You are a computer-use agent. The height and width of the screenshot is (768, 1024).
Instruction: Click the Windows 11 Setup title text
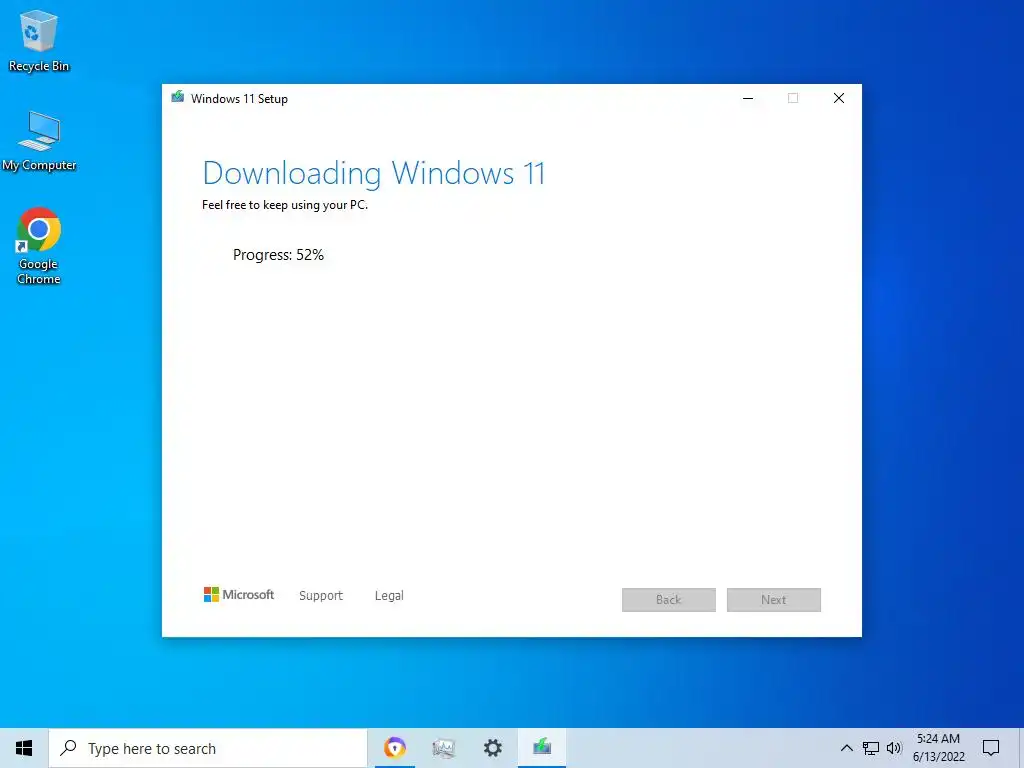tap(239, 99)
